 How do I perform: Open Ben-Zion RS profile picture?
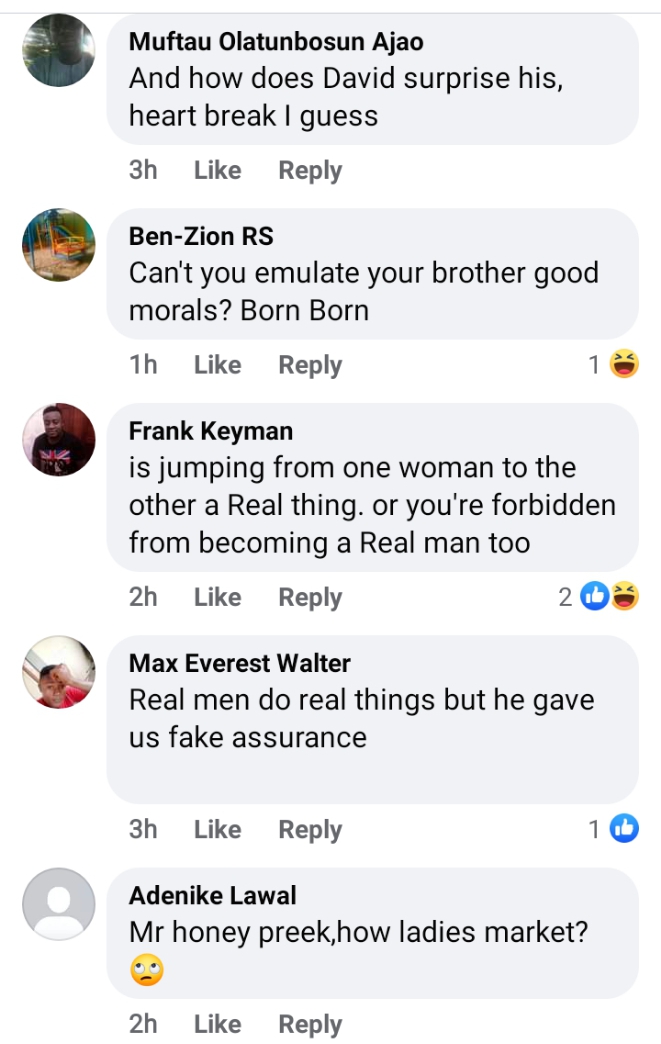pyautogui.click(x=59, y=245)
